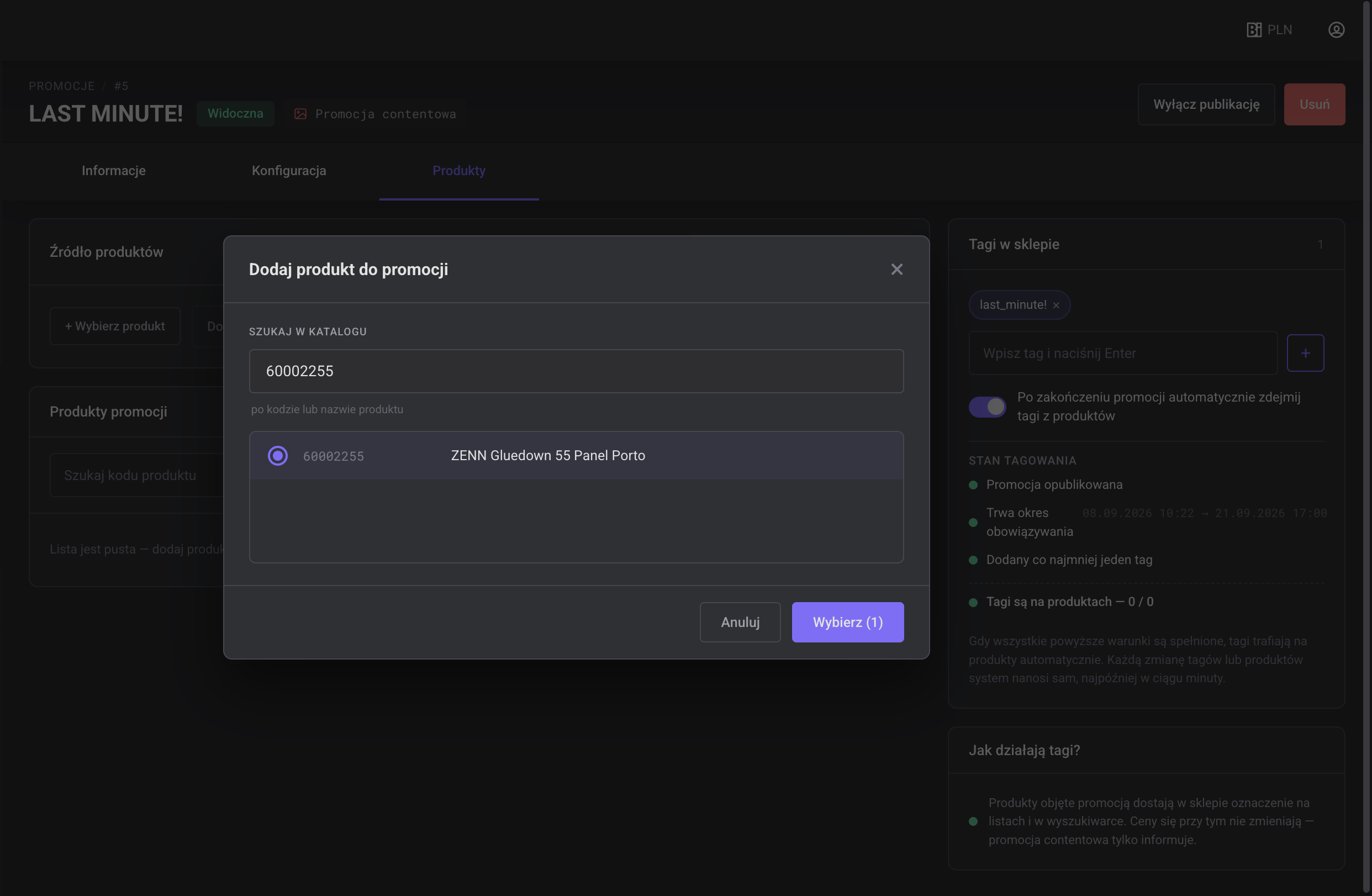Click the Szukaj kodu produktu search field
This screenshot has height=896, width=1372.
(136, 475)
